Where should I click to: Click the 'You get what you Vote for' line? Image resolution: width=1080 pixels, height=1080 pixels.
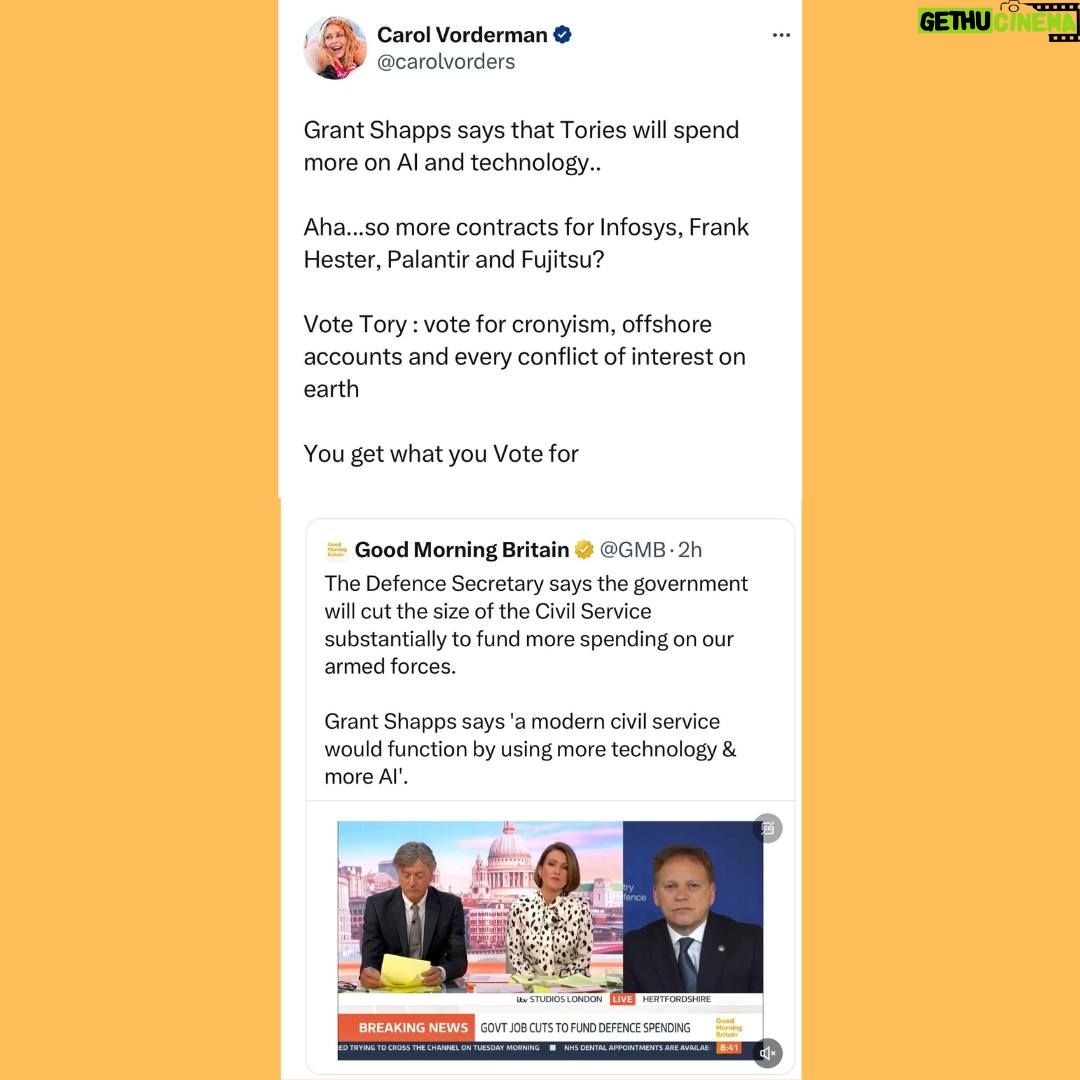coord(441,454)
